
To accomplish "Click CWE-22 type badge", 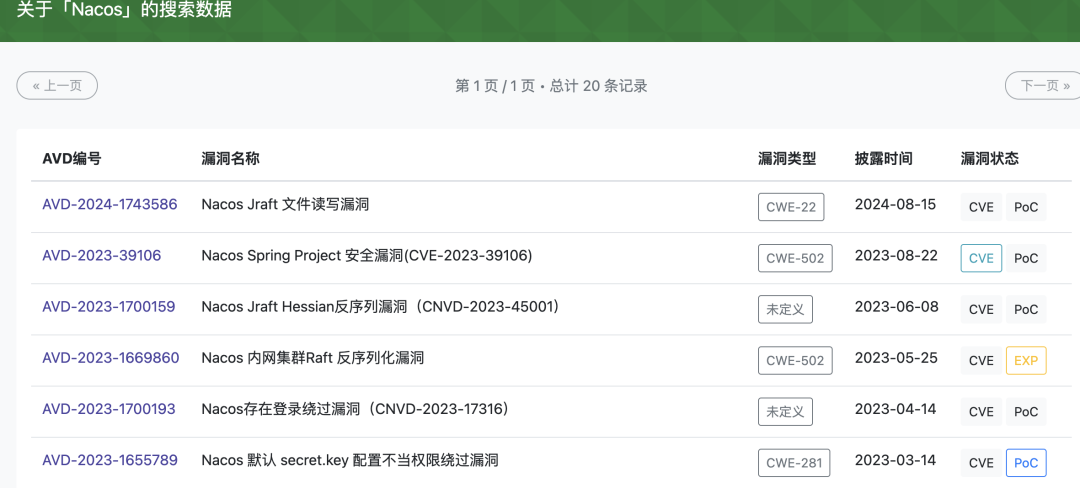I will pos(791,206).
